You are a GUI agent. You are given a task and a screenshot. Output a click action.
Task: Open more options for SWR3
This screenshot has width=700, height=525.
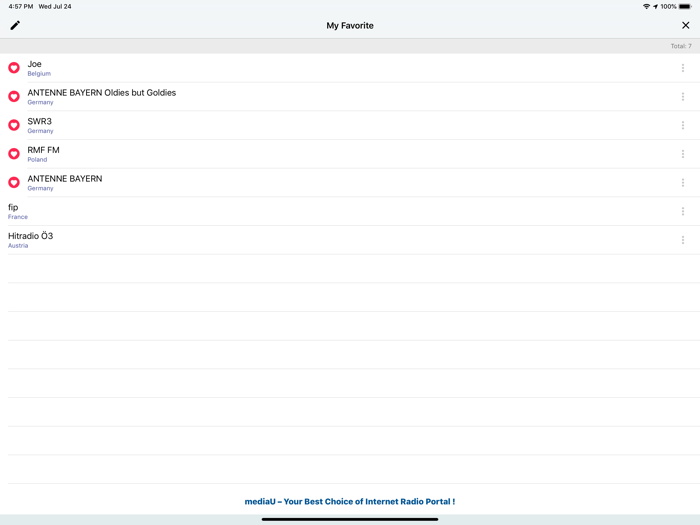tap(683, 125)
